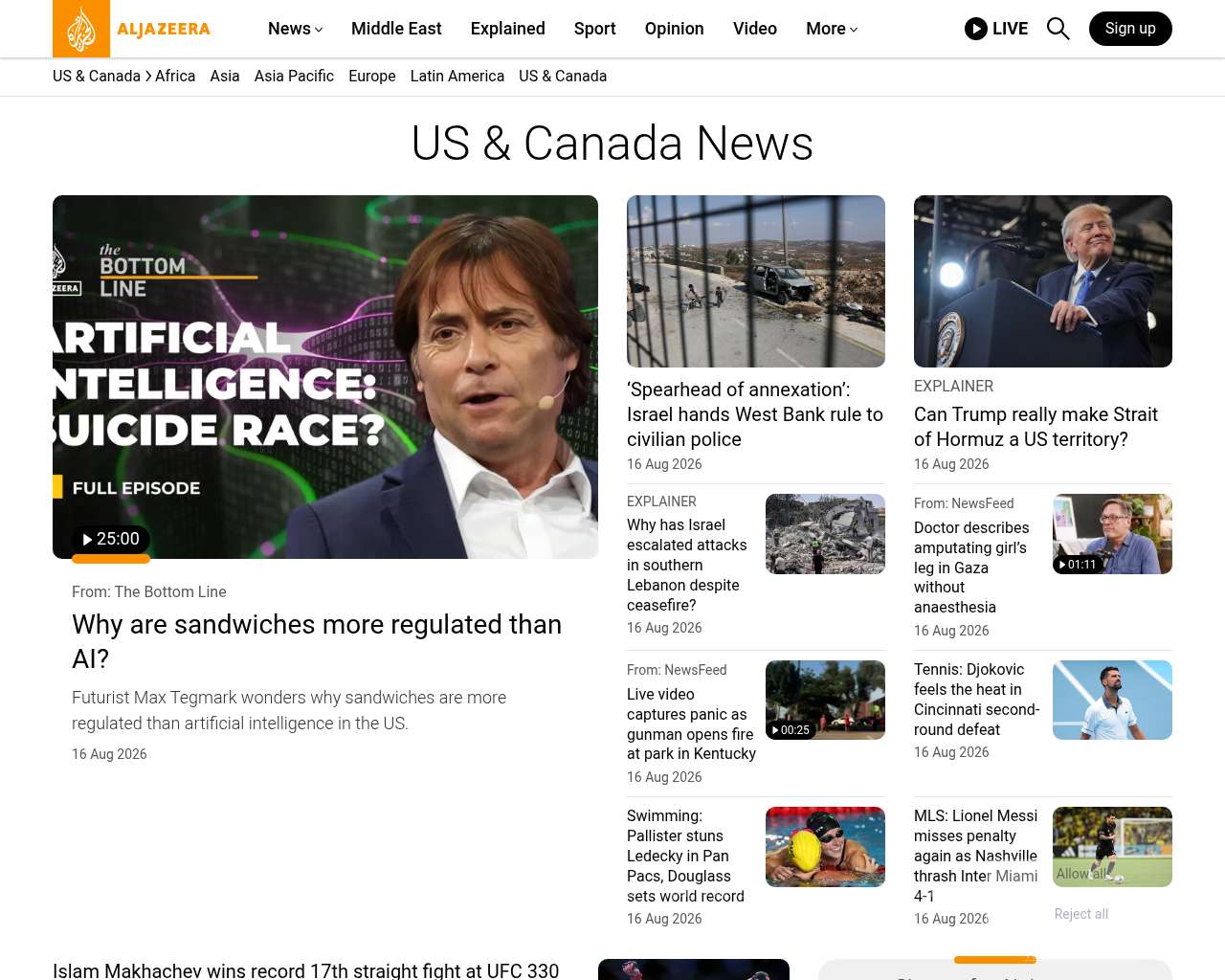Select the Asia sub-navigation link

click(225, 76)
